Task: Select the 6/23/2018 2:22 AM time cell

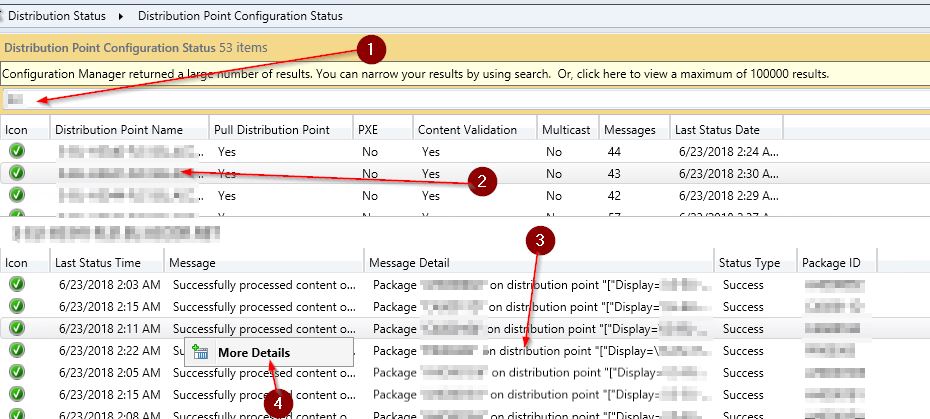Action: click(x=110, y=351)
